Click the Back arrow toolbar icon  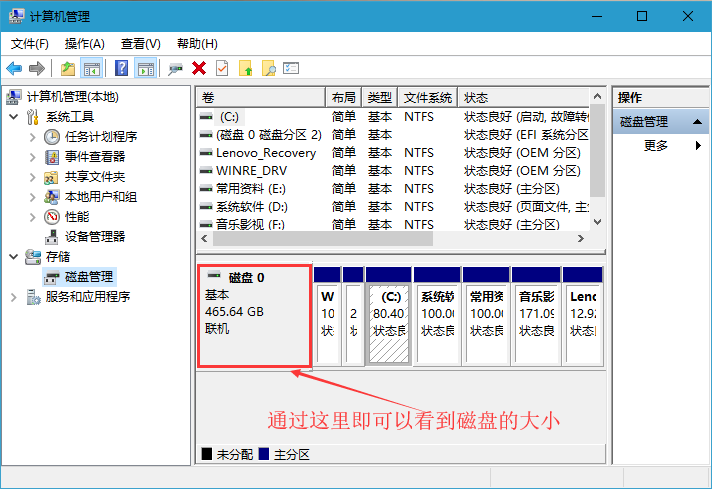14,69
